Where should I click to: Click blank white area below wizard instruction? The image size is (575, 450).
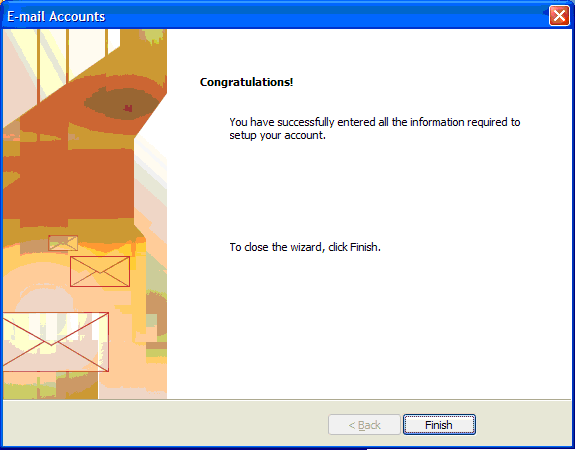click(367, 323)
